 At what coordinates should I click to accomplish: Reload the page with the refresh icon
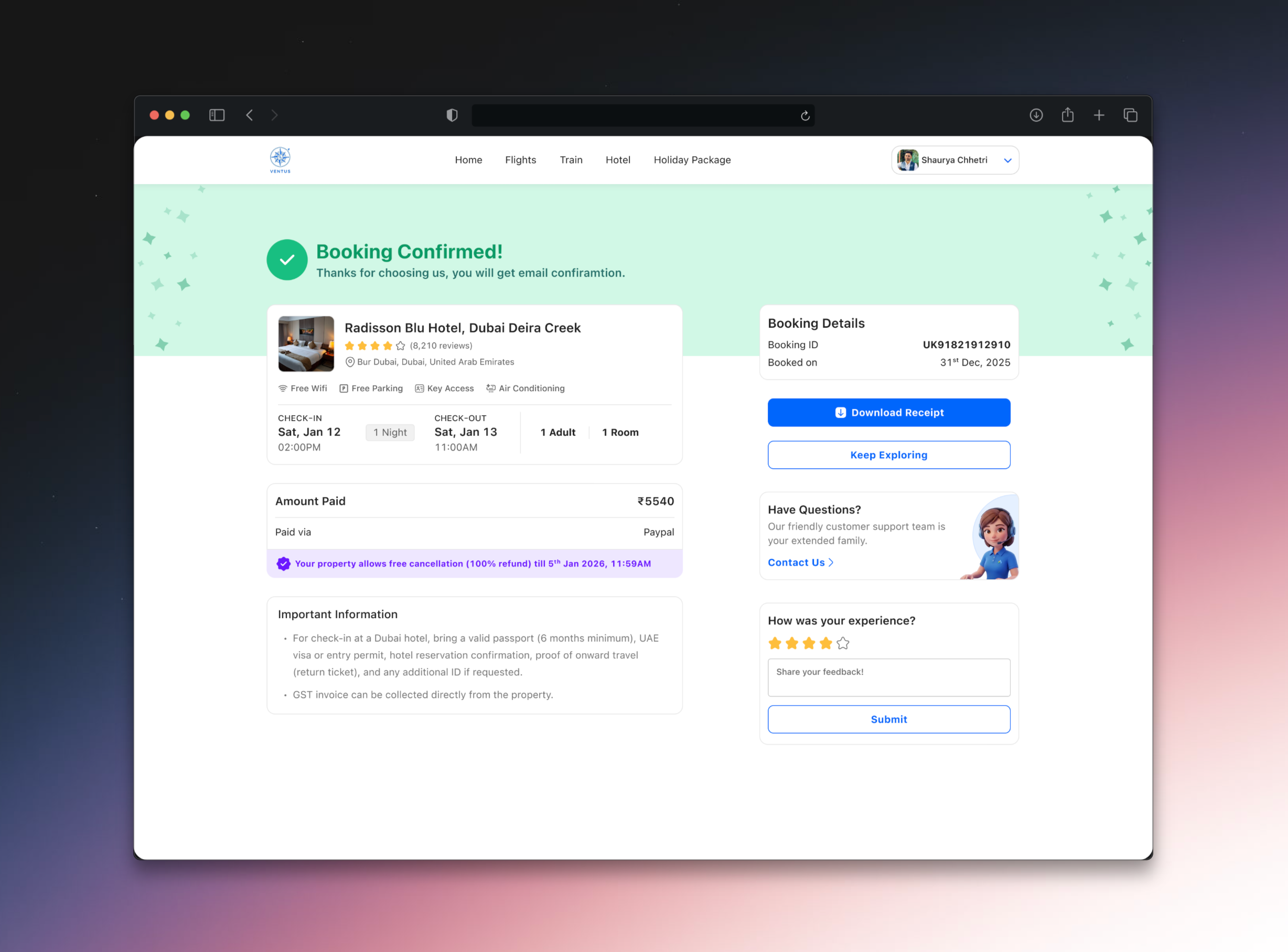coord(805,115)
